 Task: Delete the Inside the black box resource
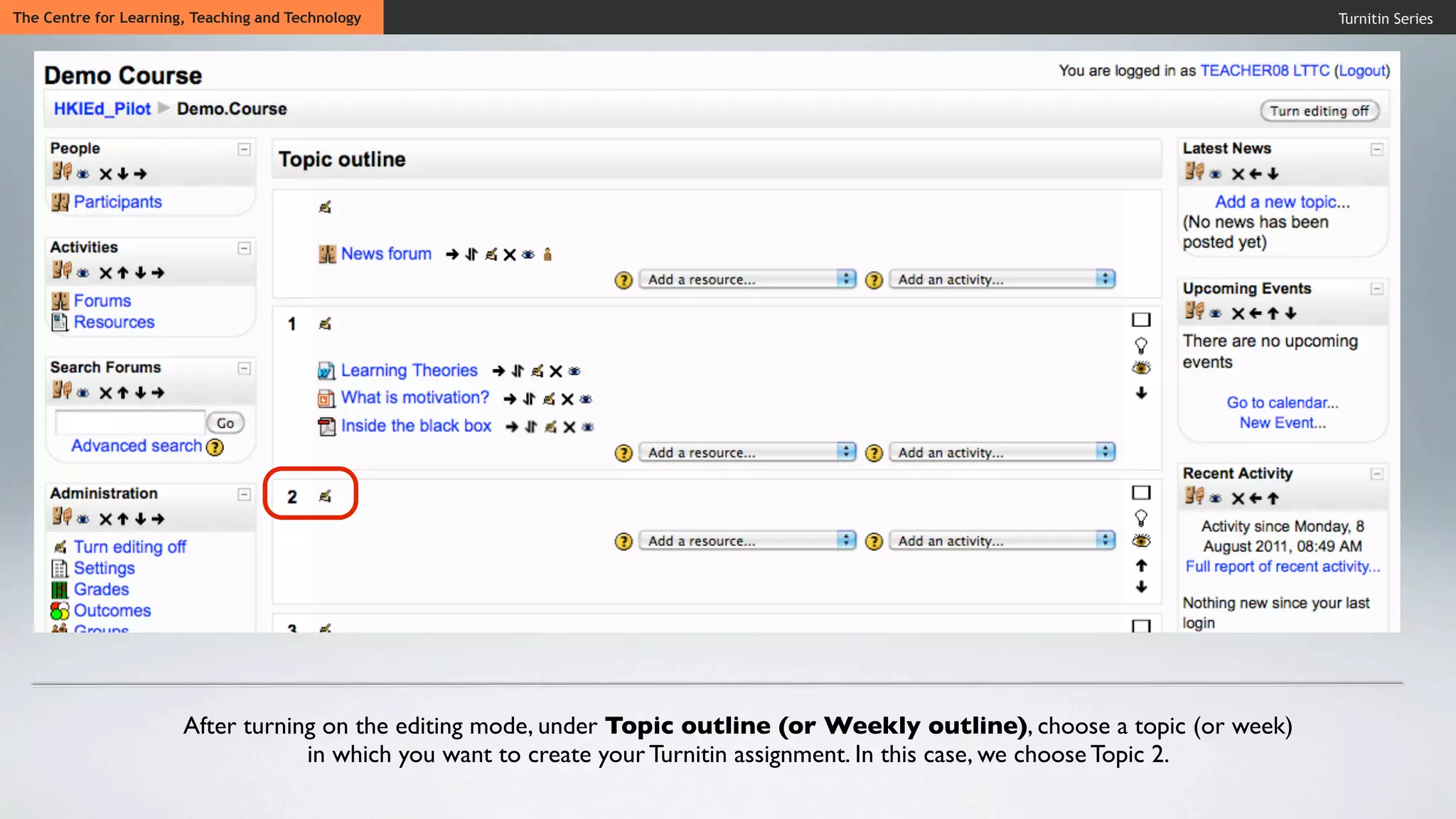[x=569, y=427]
